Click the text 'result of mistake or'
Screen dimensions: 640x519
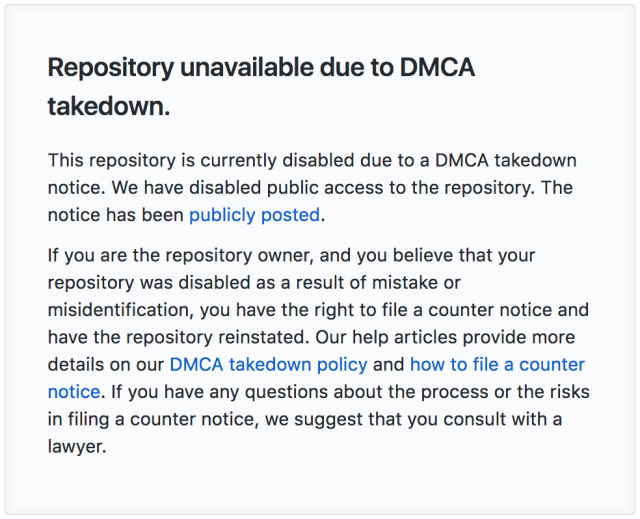(378, 283)
